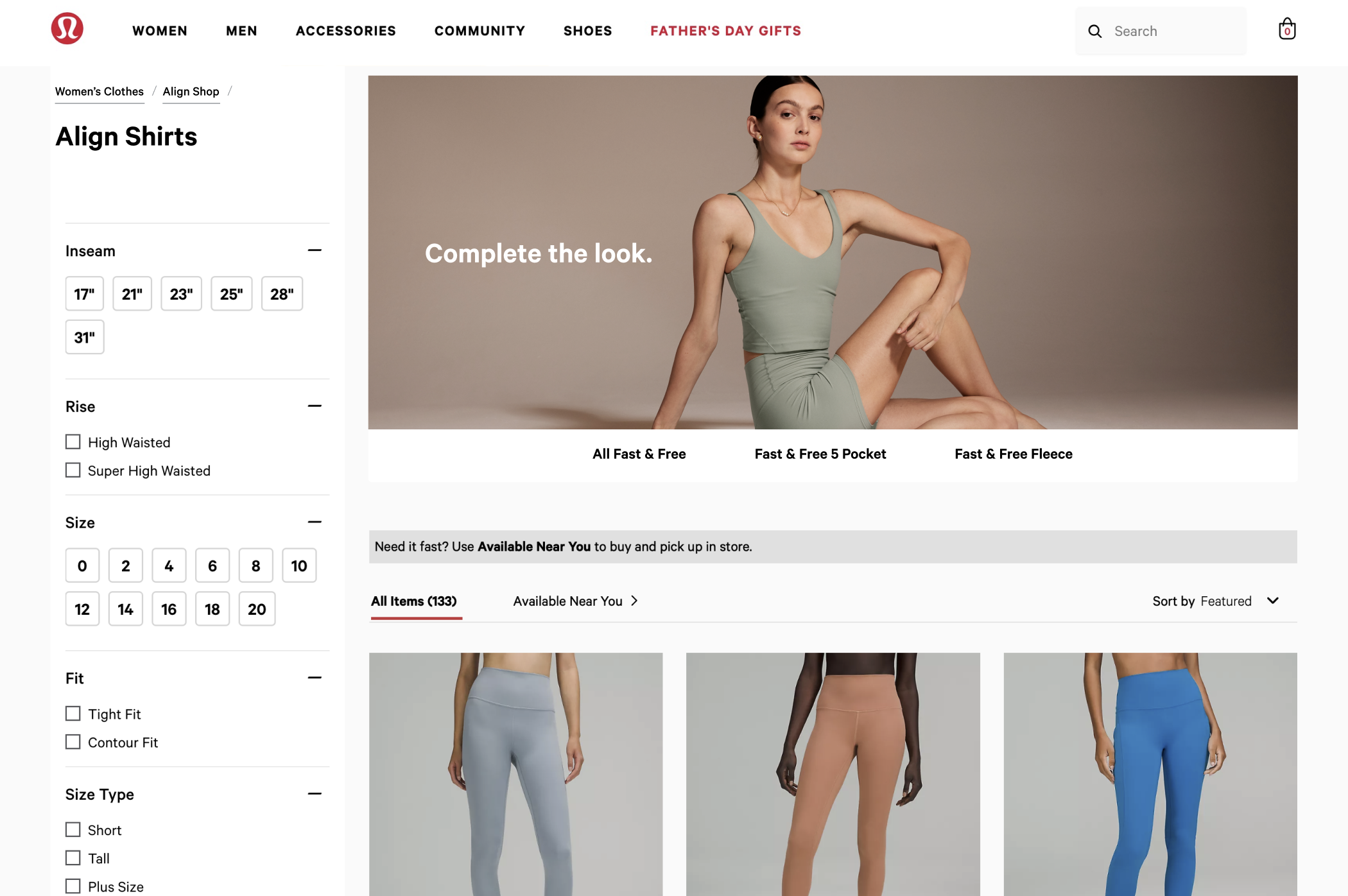Open the grey-blue leggings product image
Screen dimensions: 1348x896
click(x=516, y=774)
